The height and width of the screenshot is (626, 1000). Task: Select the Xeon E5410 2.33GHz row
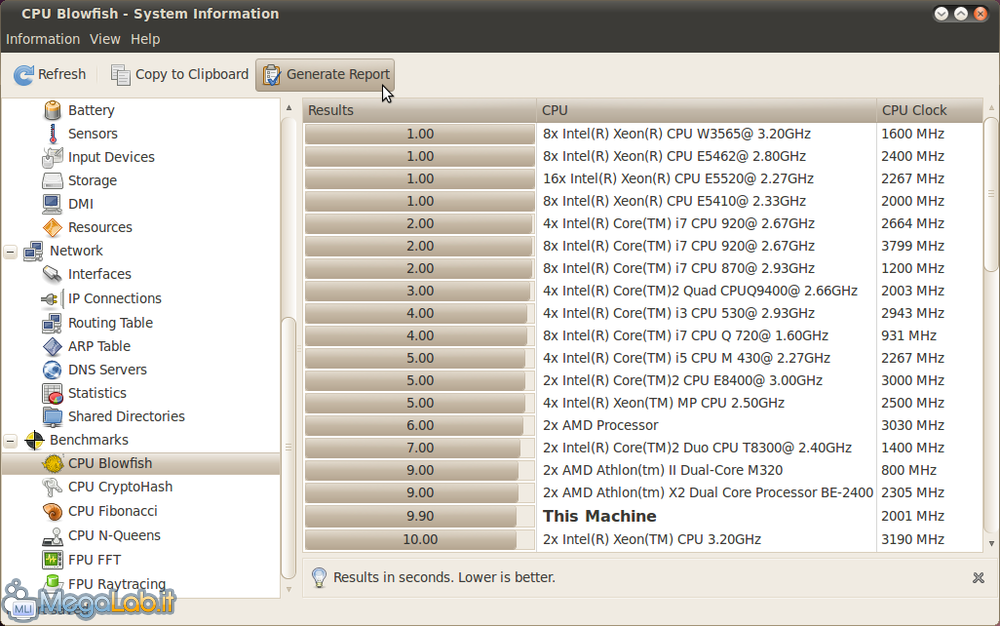click(x=643, y=201)
